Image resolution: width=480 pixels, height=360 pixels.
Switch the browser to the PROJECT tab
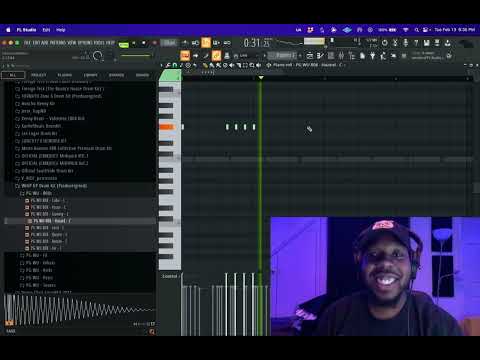tap(38, 75)
